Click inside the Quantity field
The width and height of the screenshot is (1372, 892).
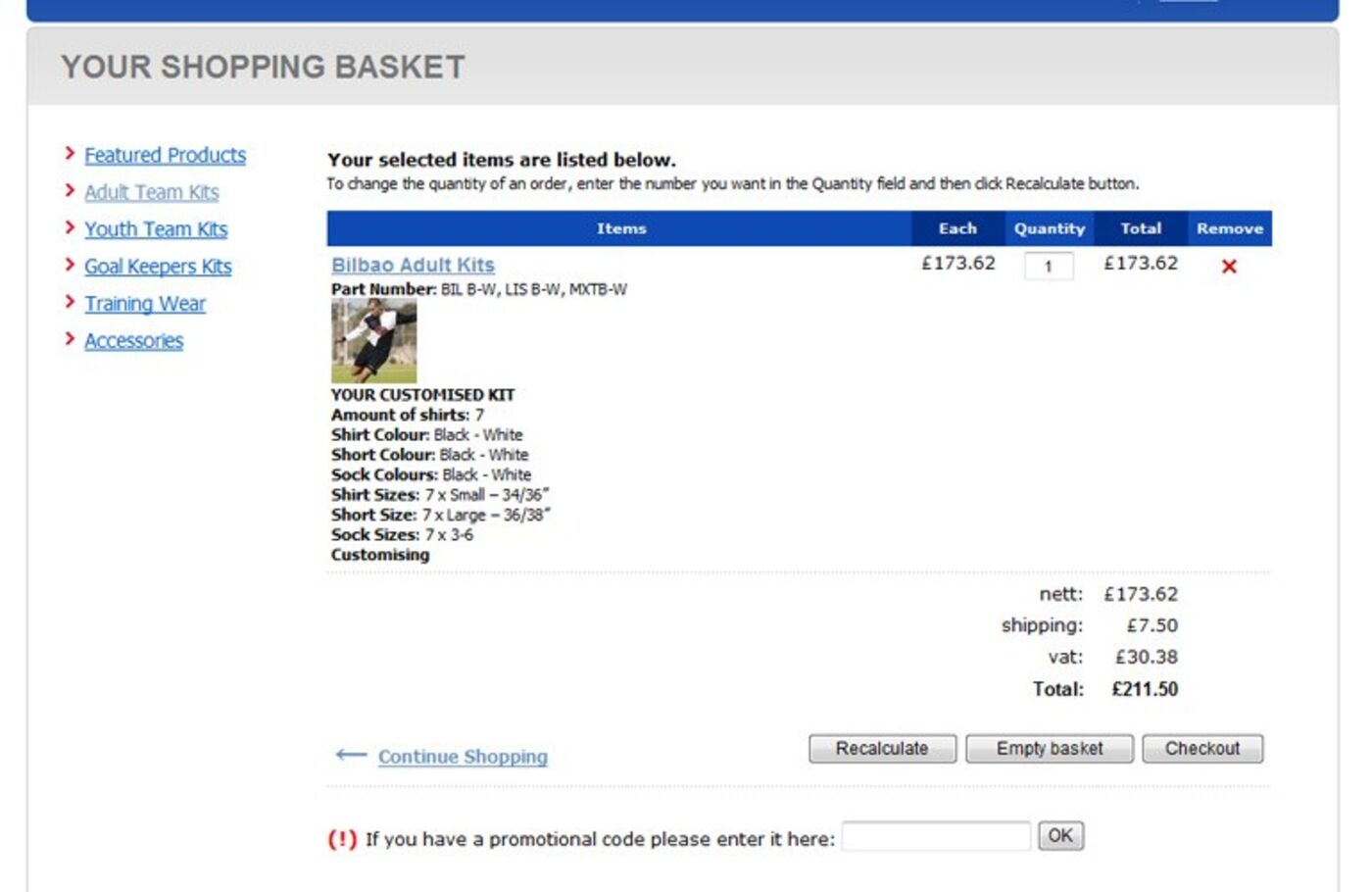pos(1049,267)
